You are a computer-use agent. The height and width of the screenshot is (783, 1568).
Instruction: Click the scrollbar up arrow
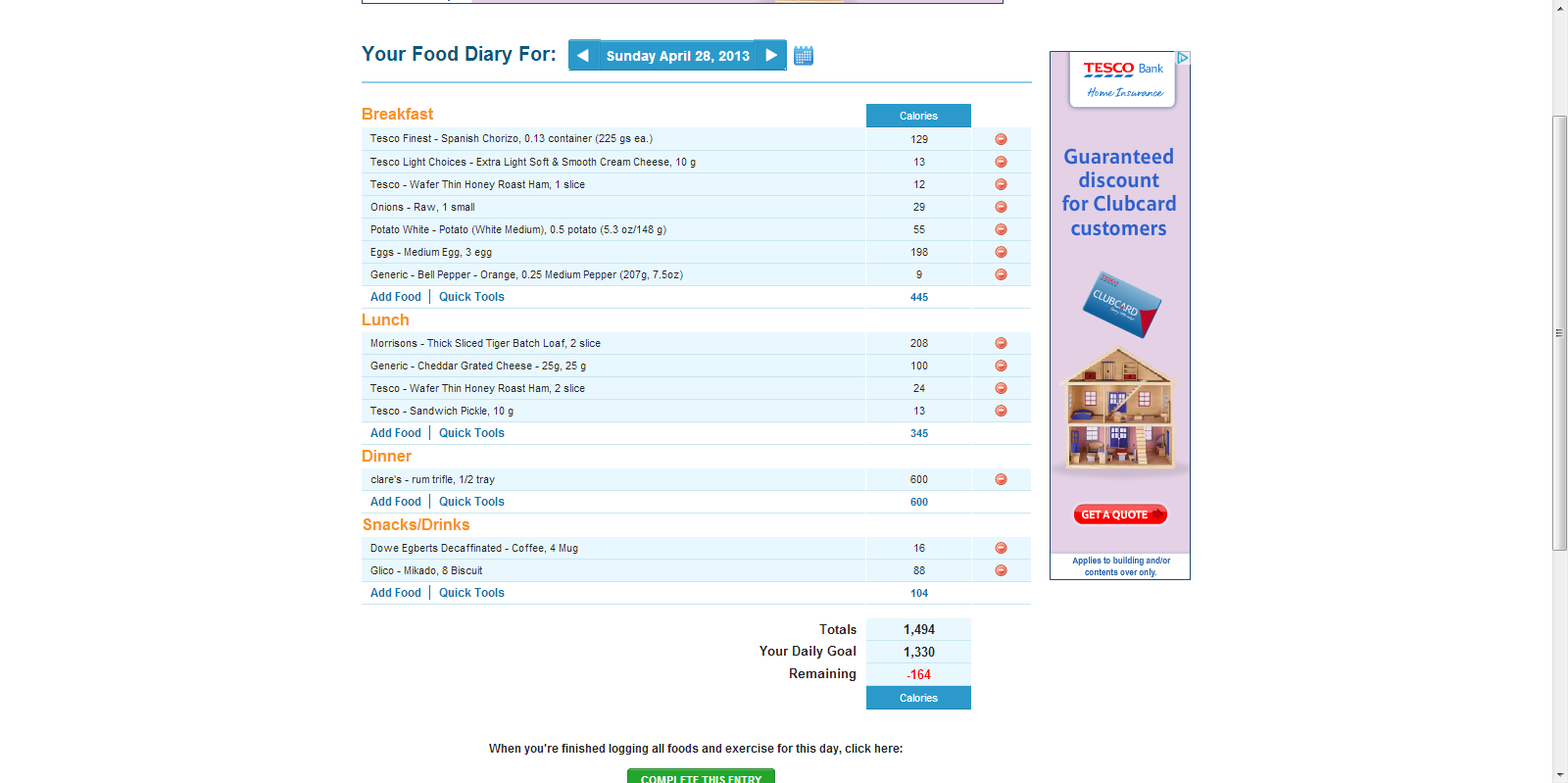click(1559, 8)
